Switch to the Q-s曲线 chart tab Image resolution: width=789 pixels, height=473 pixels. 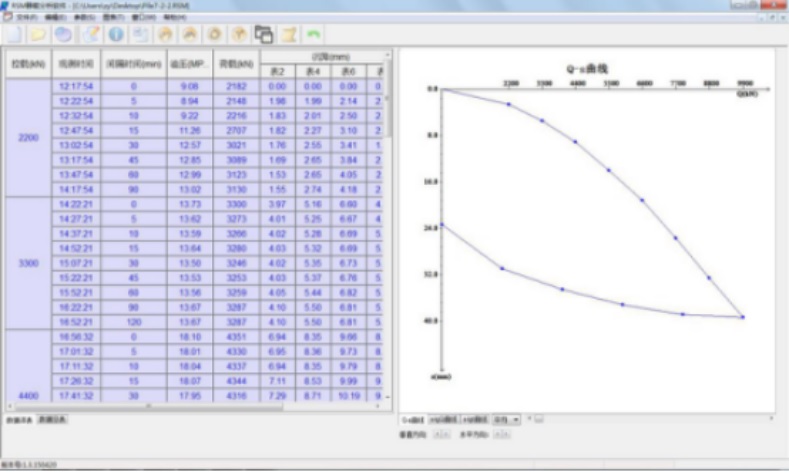coord(411,420)
